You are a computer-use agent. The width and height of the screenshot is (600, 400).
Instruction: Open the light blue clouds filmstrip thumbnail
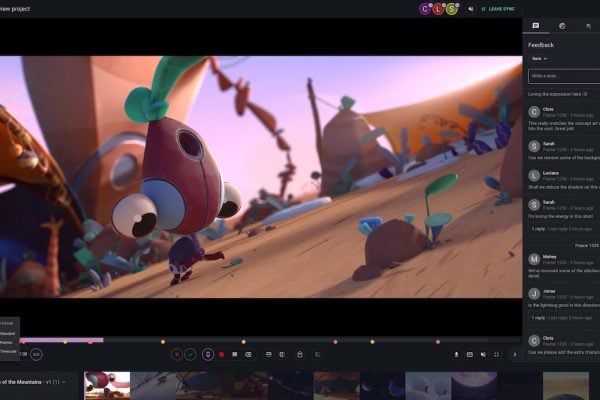click(428, 386)
